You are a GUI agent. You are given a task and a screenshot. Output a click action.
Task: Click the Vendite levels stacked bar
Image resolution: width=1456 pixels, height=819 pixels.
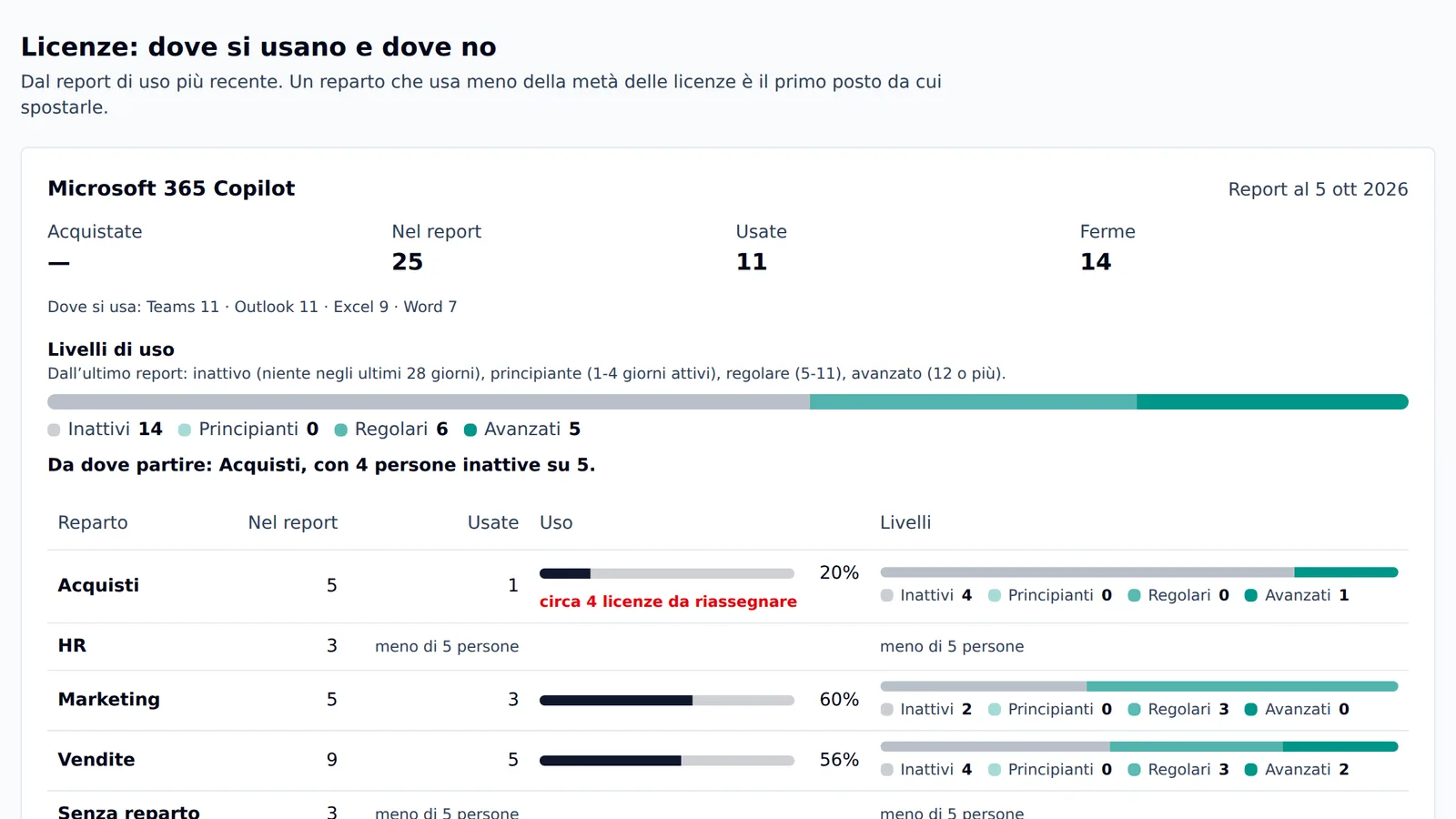click(x=1139, y=746)
